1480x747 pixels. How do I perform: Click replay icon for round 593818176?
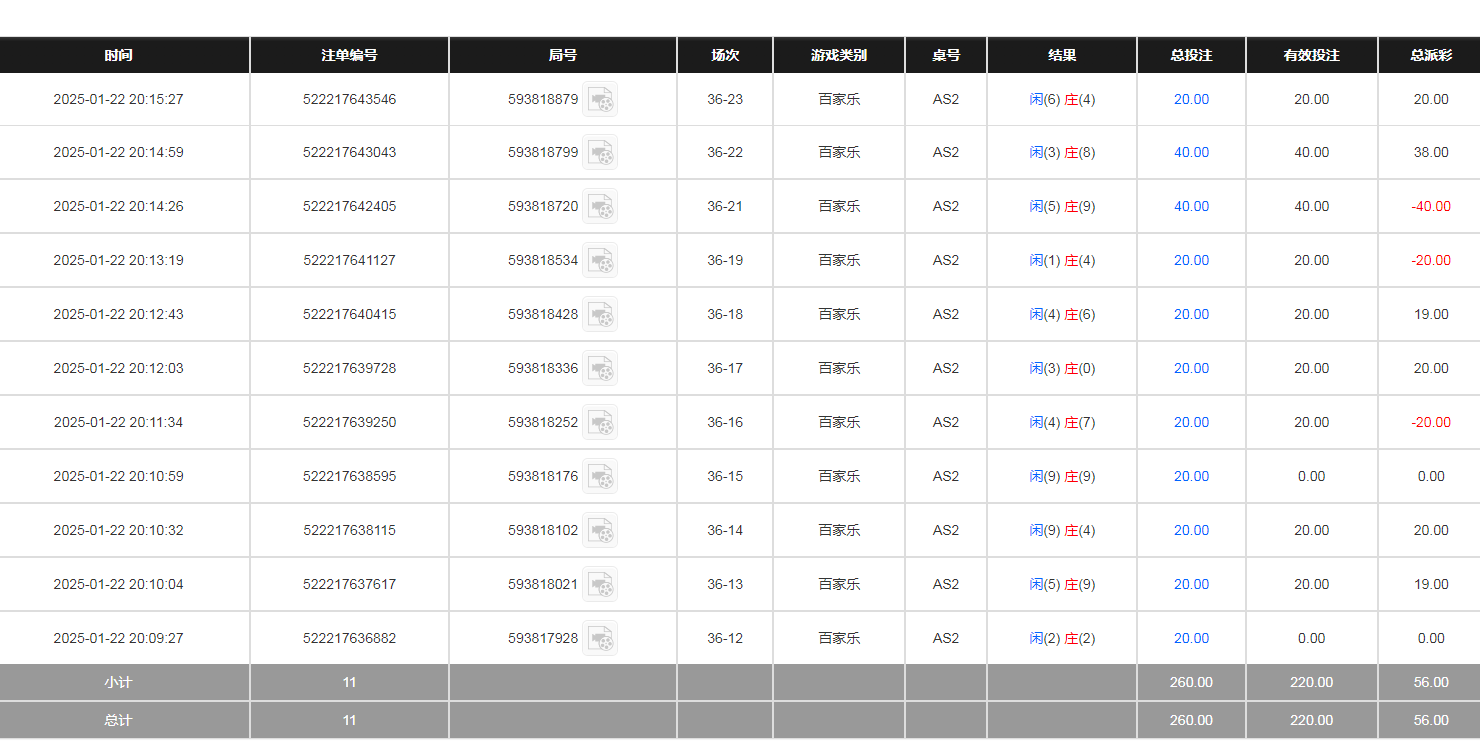coord(600,477)
